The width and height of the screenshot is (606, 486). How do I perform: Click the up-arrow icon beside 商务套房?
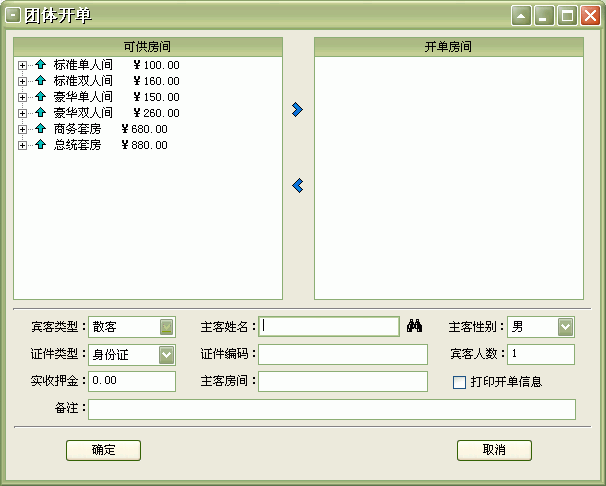click(x=41, y=129)
